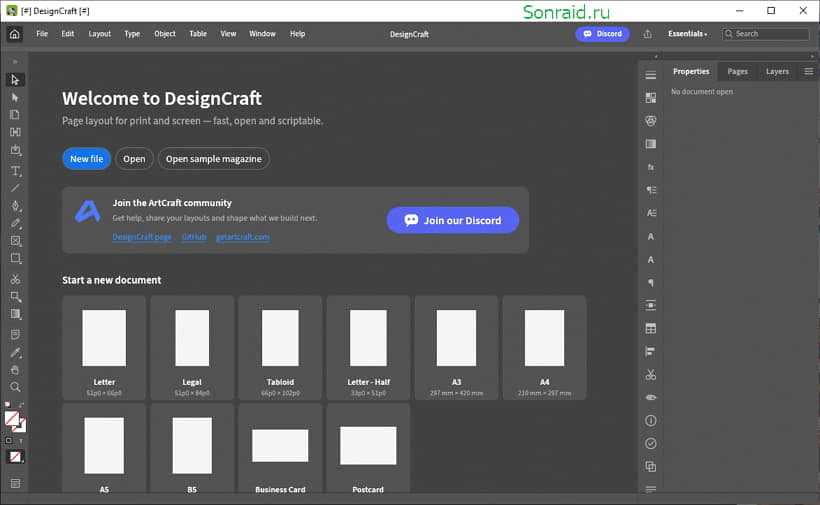Screen dimensions: 820x505
Task: Open the Swatches panel icon in dock
Action: (x=651, y=98)
